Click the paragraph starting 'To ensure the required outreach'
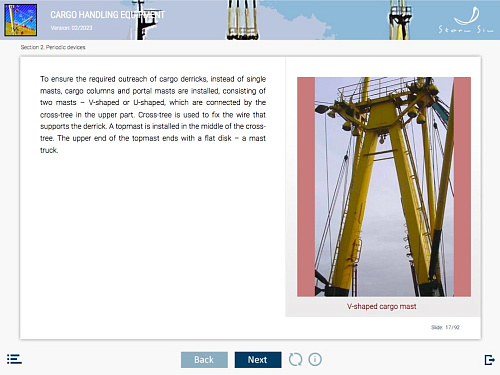Screen dimensions: 500x375 153,114
